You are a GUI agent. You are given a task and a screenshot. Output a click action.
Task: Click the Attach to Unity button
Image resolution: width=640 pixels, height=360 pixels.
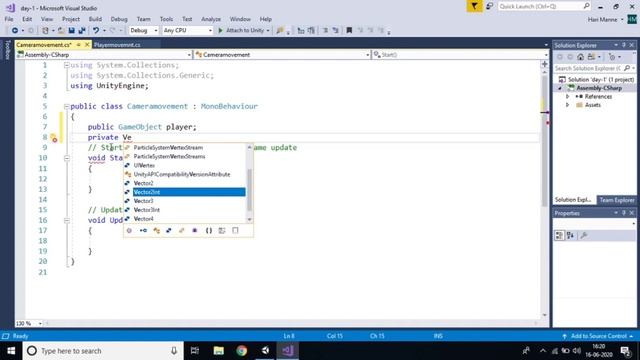pyautogui.click(x=244, y=31)
